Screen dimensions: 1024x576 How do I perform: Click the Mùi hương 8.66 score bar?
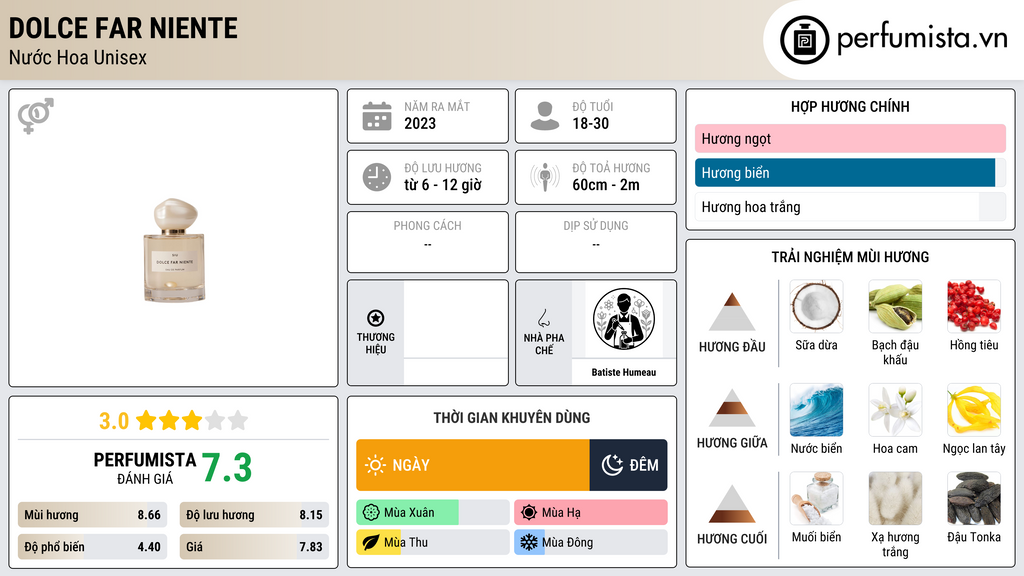tap(93, 515)
